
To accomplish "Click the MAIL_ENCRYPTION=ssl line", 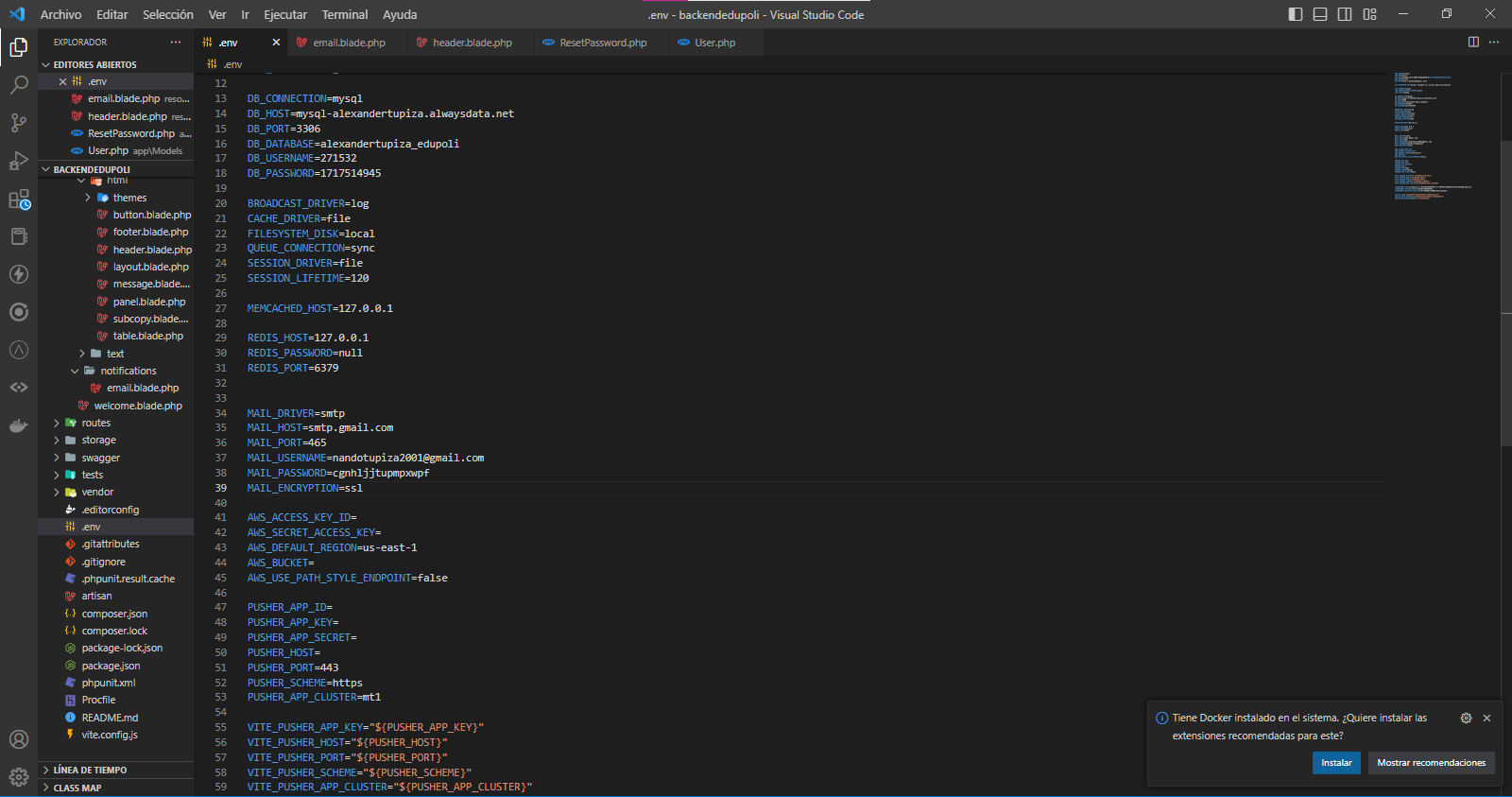I will (x=305, y=488).
